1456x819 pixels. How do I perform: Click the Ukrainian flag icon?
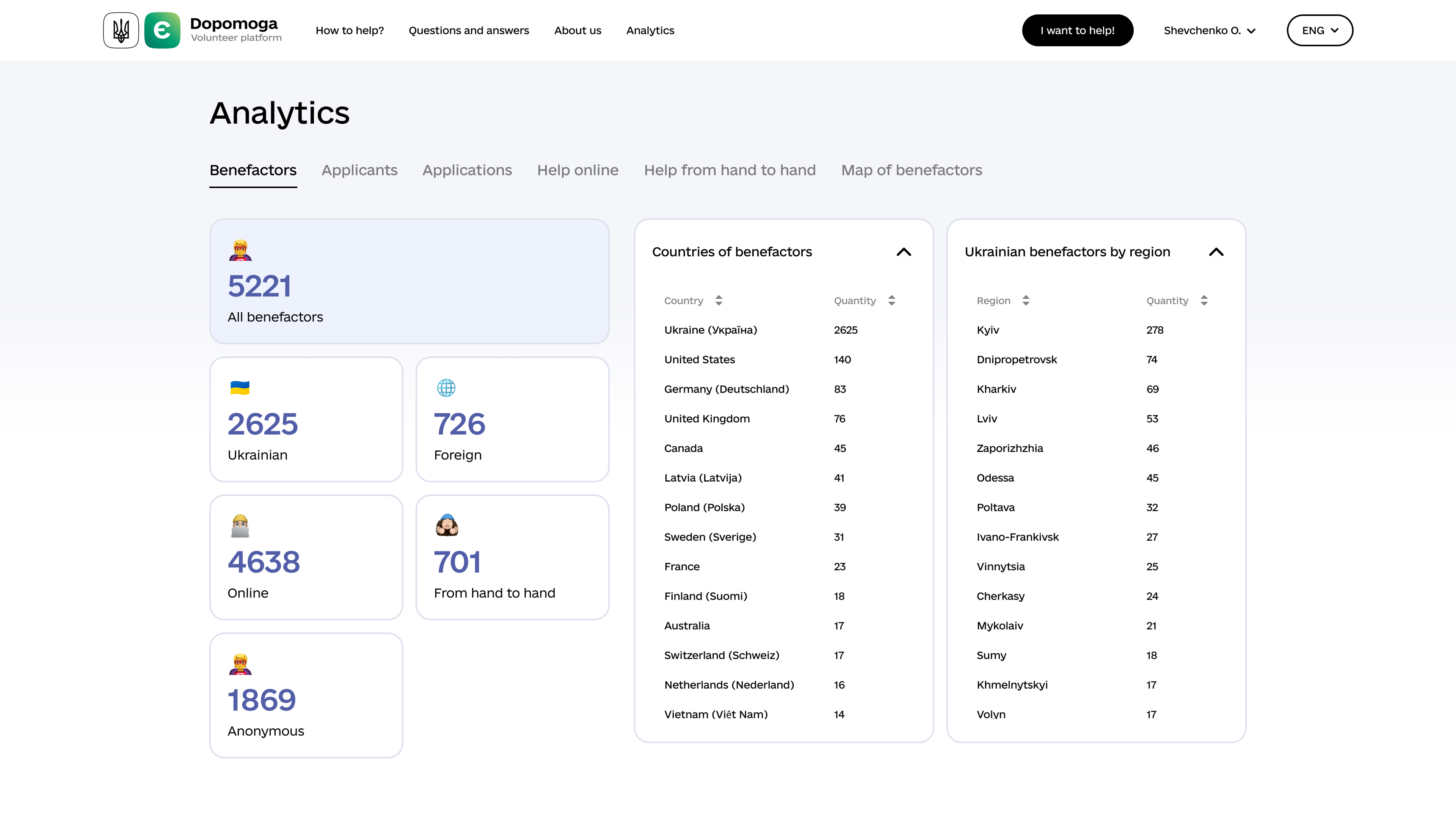(x=240, y=388)
